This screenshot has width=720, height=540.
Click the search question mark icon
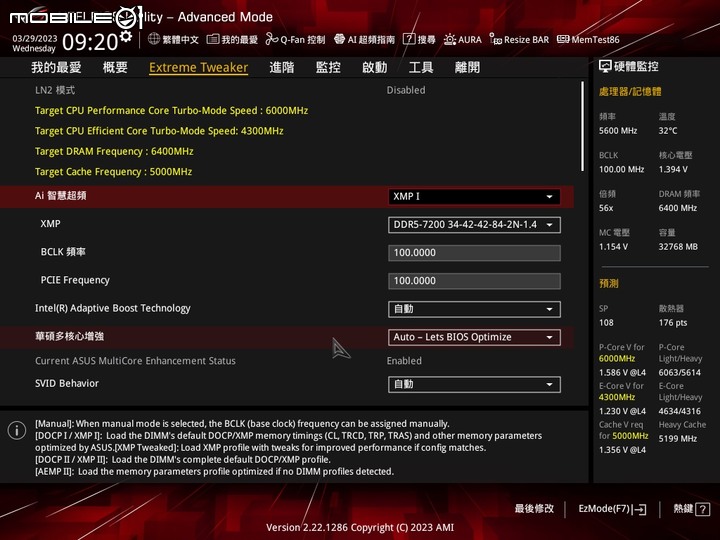pos(409,39)
